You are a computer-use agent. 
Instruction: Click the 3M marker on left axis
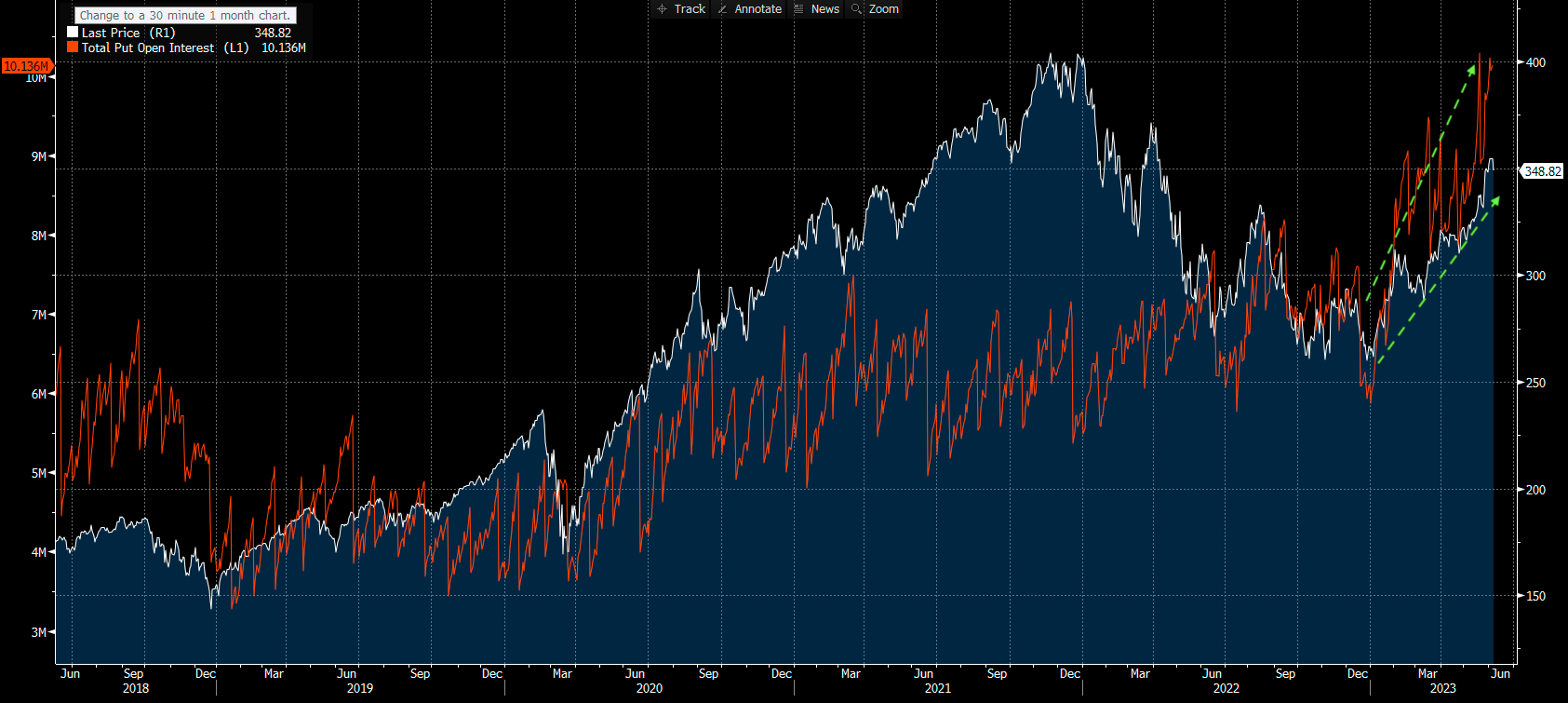pyautogui.click(x=38, y=632)
